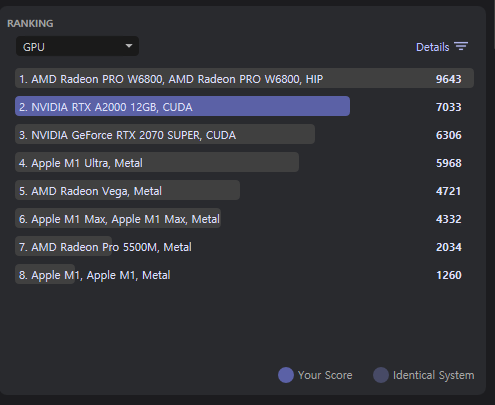Viewport: 495px width, 405px height.
Task: Select the Apple M1 Max ranking entry
Action: [x=118, y=218]
